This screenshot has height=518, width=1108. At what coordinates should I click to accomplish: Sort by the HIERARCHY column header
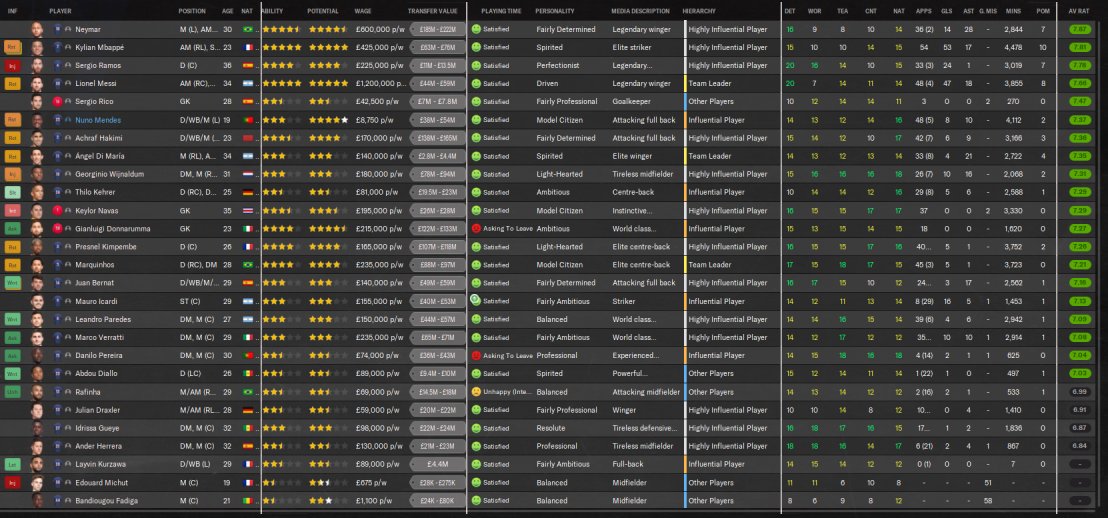click(699, 11)
